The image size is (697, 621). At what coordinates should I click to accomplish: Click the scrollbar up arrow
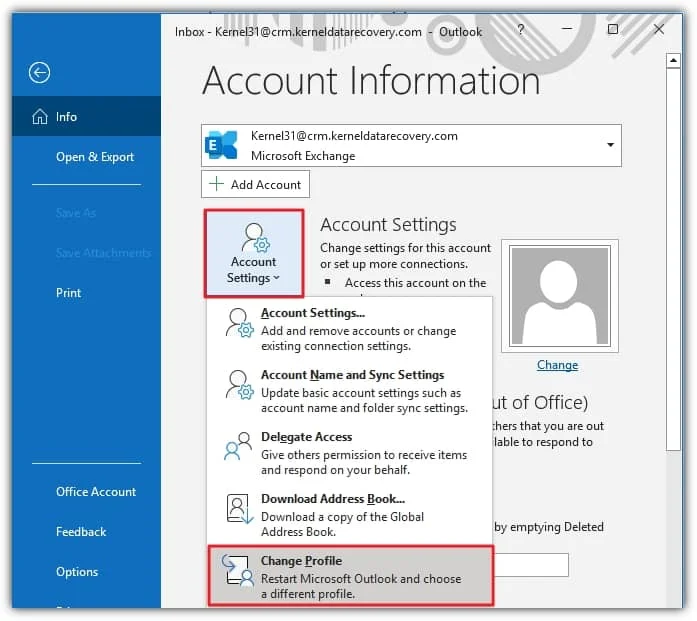pos(673,60)
